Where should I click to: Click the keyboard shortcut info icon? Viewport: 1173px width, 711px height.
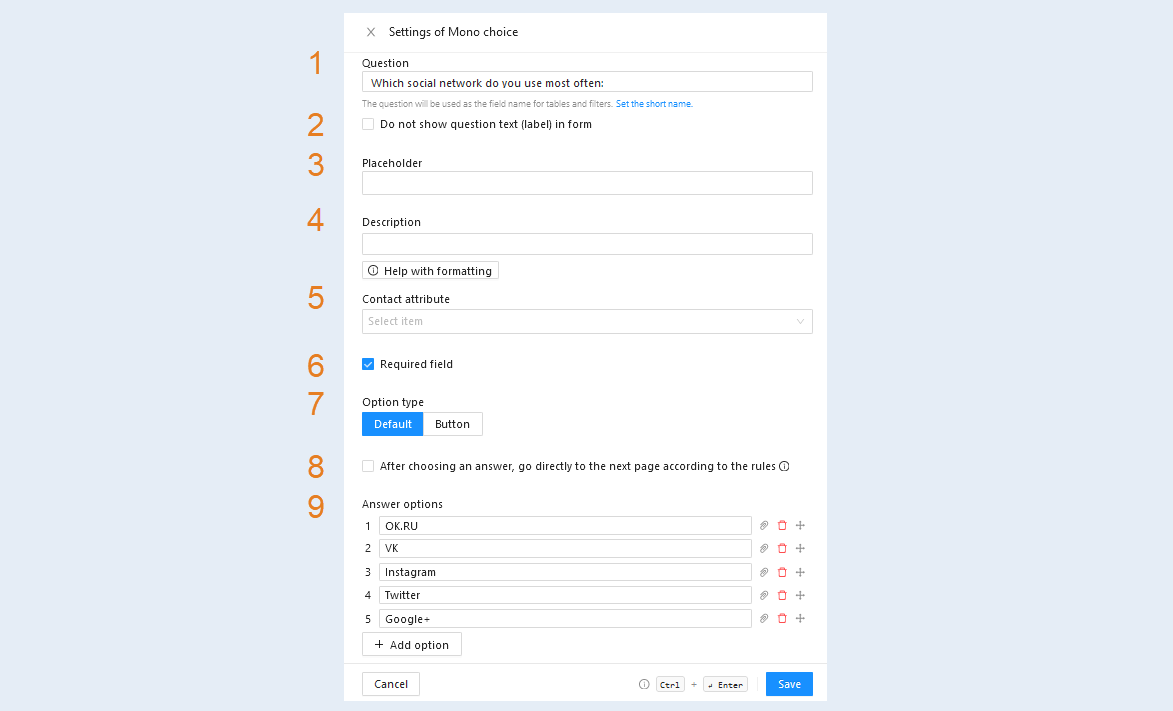[x=643, y=684]
